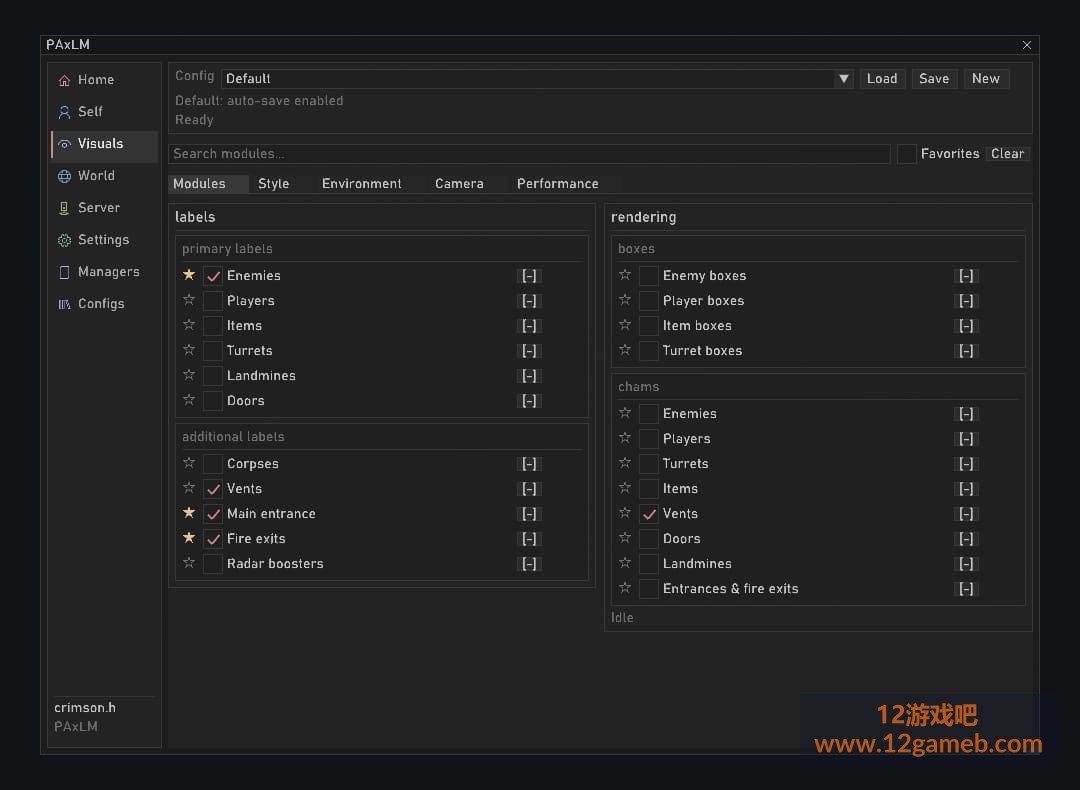The width and height of the screenshot is (1080, 790).
Task: Star the Corpses label module
Action: [189, 463]
